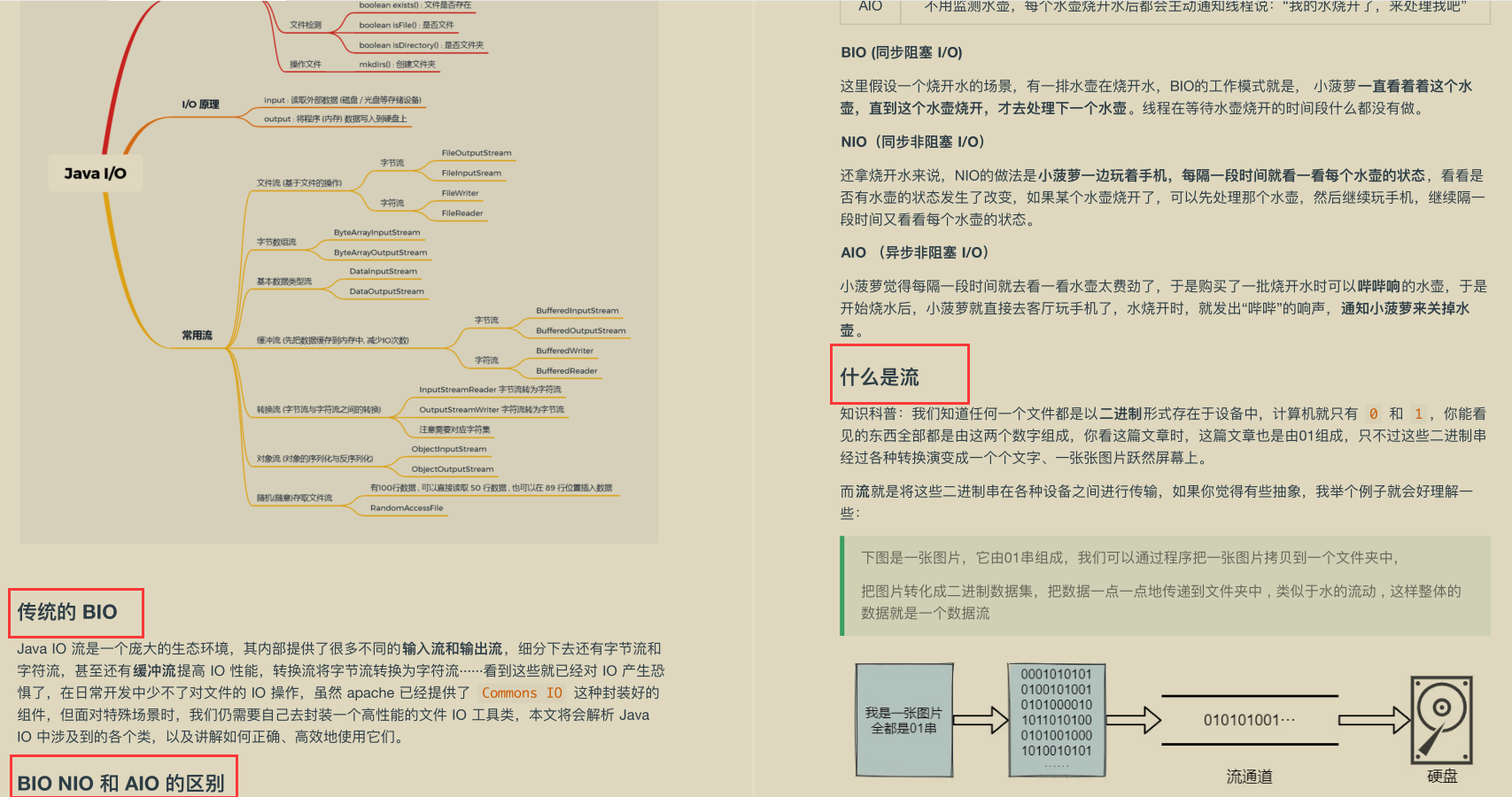The width and height of the screenshot is (1512, 797).
Task: Click the 'AIO (异步非阻塞 I/O)' subheading
Action: point(915,252)
